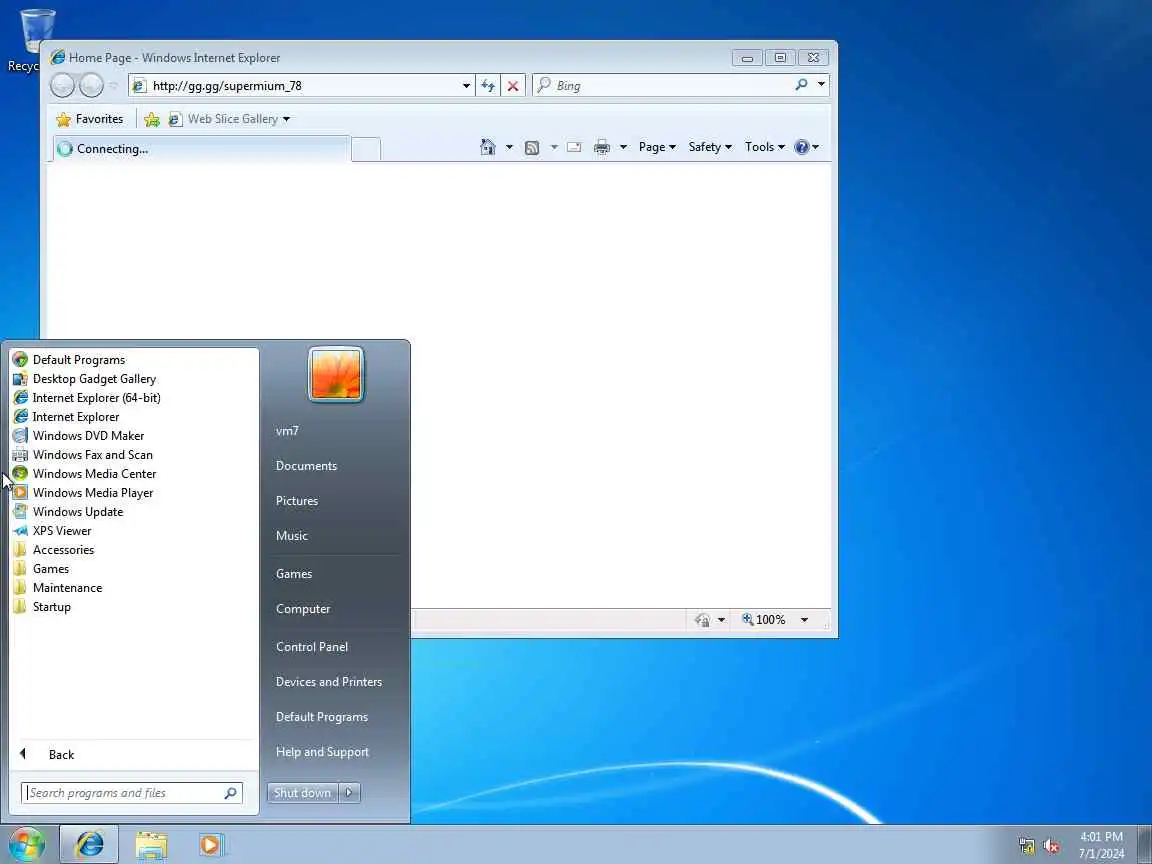Open Control Panel
The width and height of the screenshot is (1152, 864).
(x=312, y=647)
